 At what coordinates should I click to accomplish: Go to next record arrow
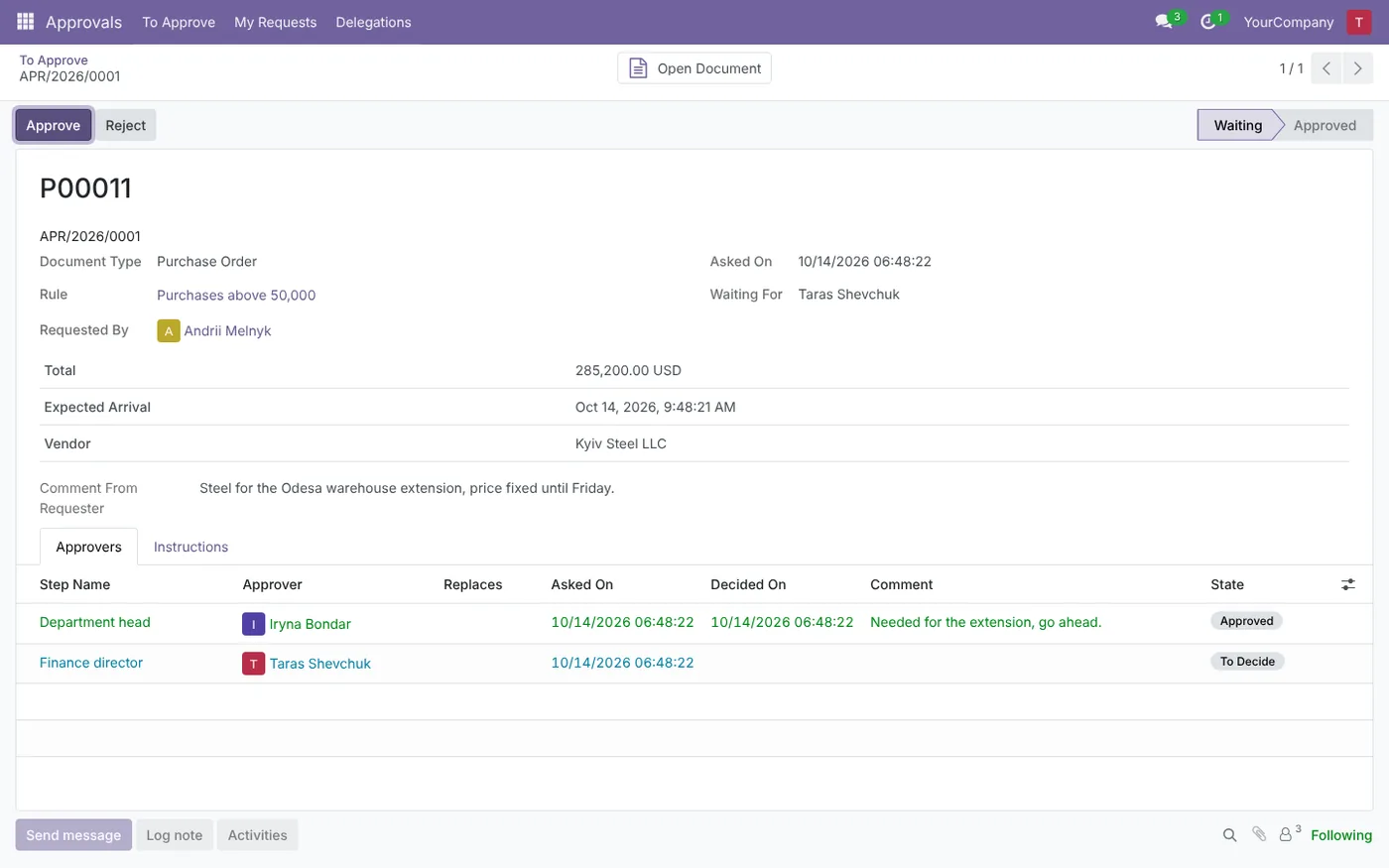tap(1357, 68)
